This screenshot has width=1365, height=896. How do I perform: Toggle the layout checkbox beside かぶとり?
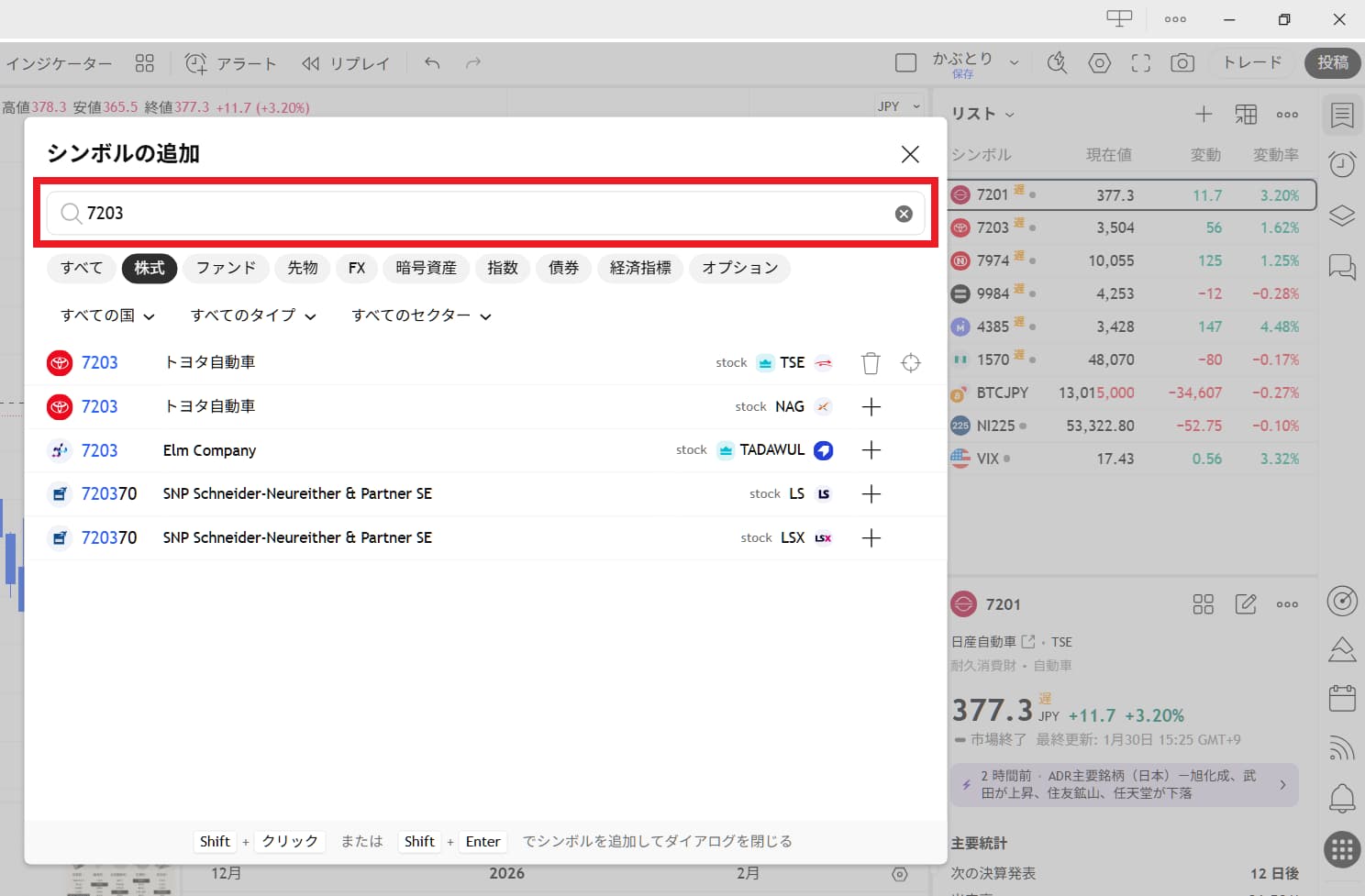(905, 62)
